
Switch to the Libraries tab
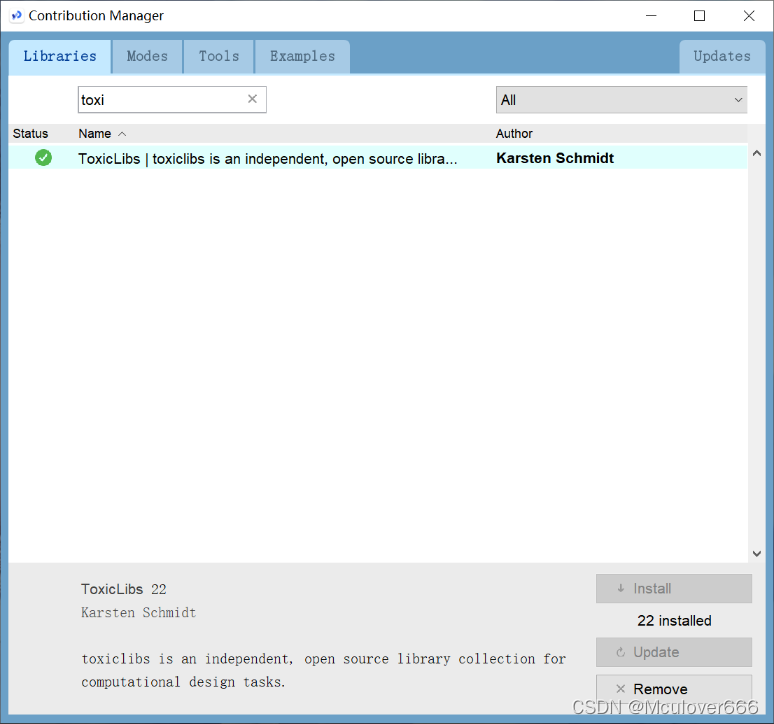pyautogui.click(x=60, y=56)
